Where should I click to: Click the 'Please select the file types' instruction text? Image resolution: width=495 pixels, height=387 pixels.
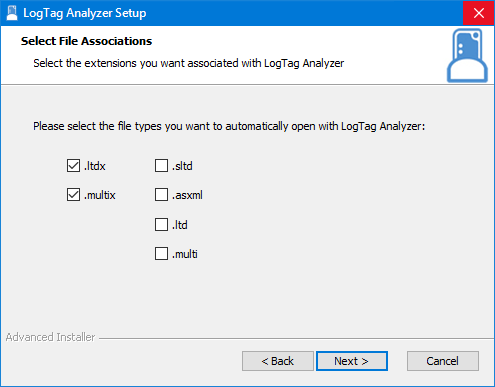tap(229, 126)
